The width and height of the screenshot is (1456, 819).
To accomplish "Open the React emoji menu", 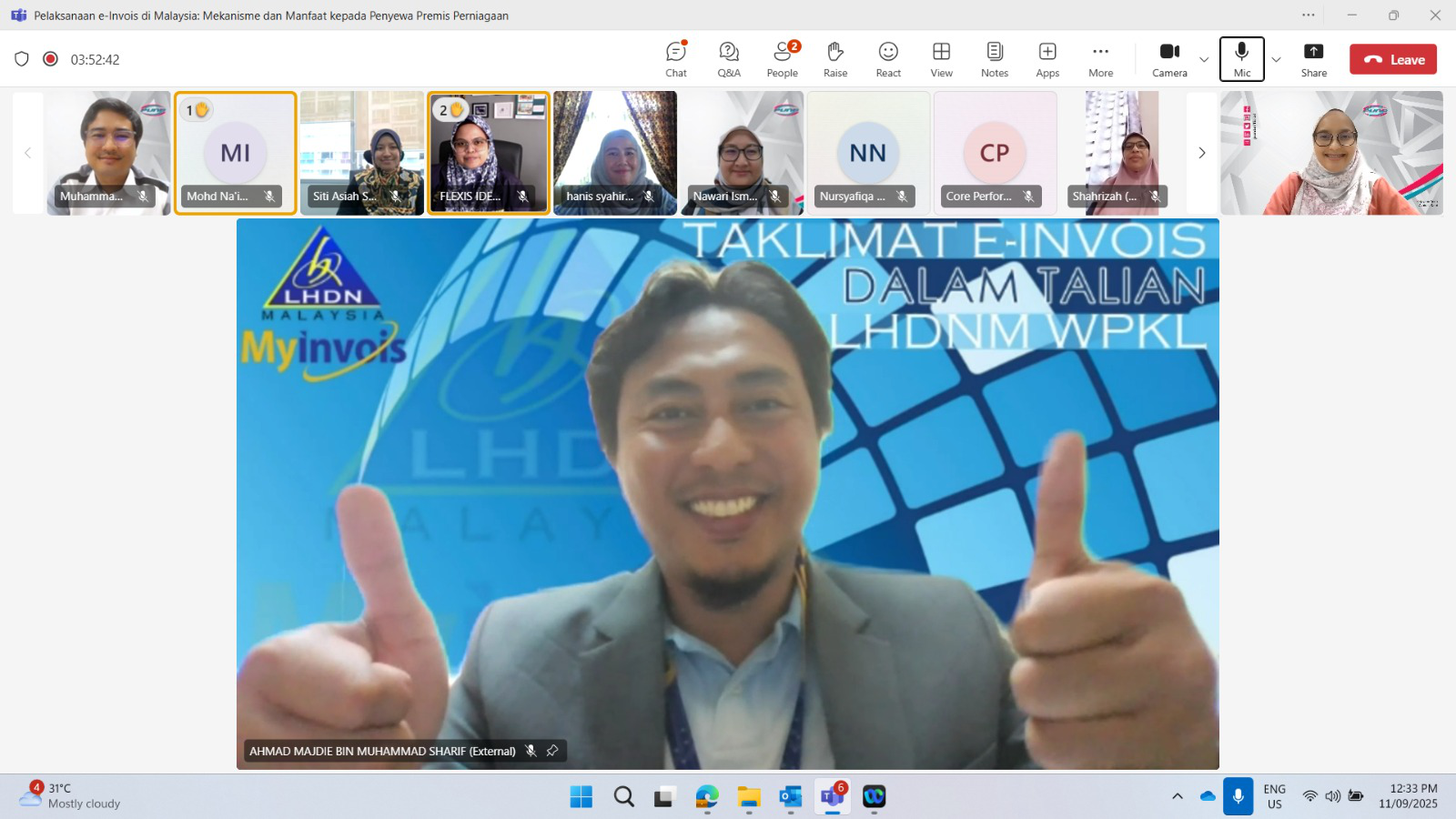I will [x=888, y=59].
